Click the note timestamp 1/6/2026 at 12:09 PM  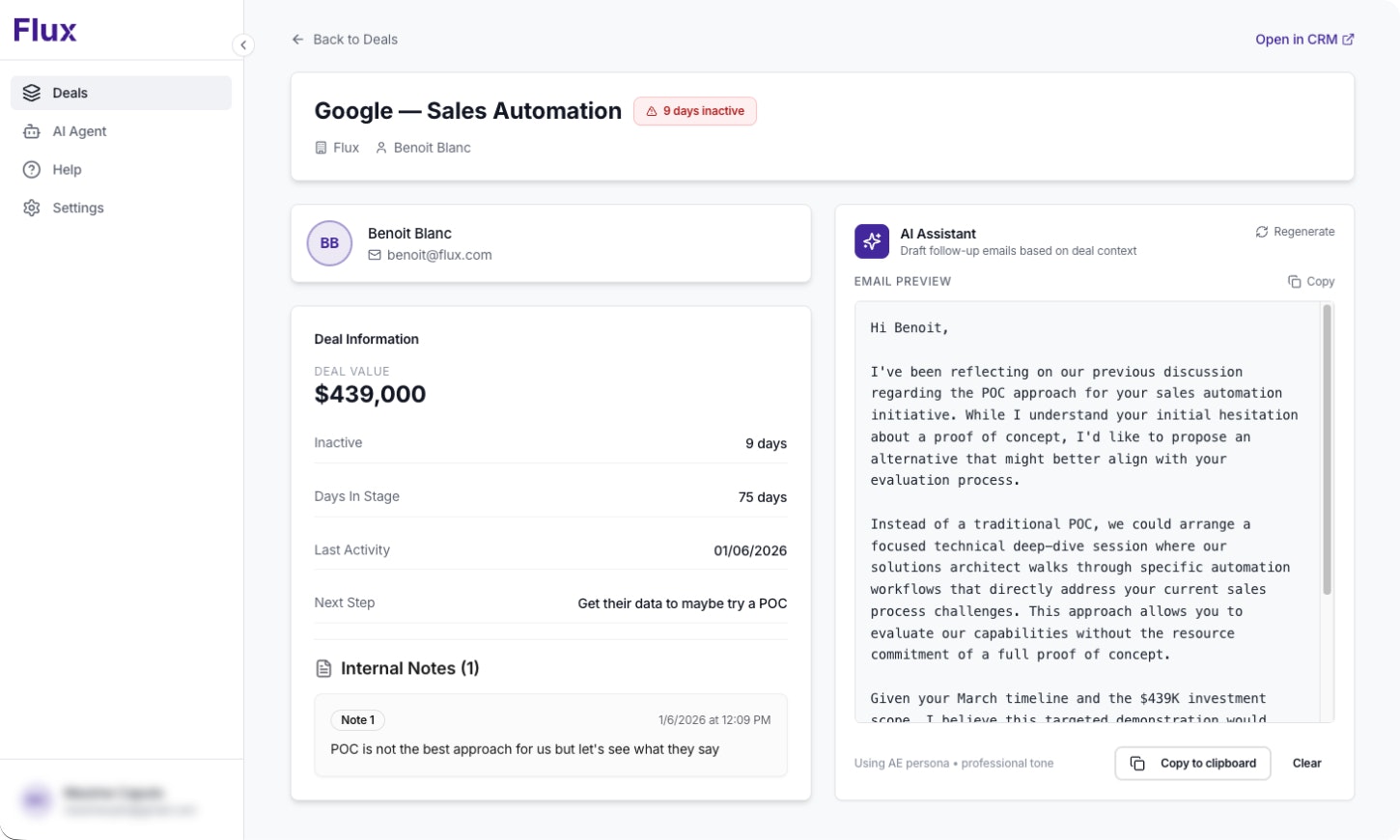(x=714, y=720)
